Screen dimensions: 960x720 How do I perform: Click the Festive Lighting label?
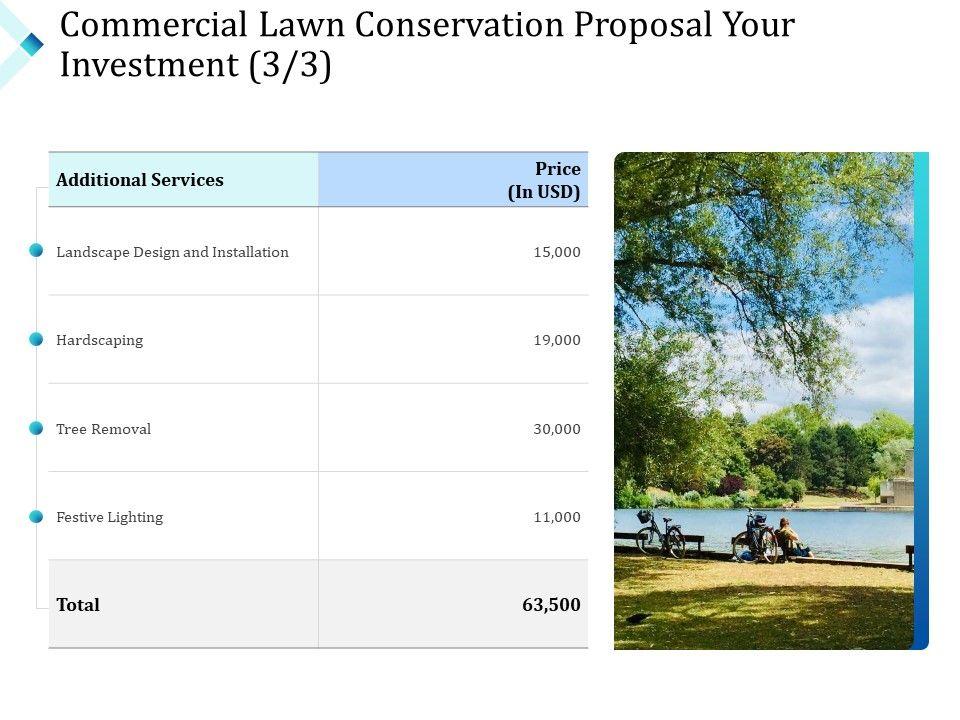click(x=110, y=517)
